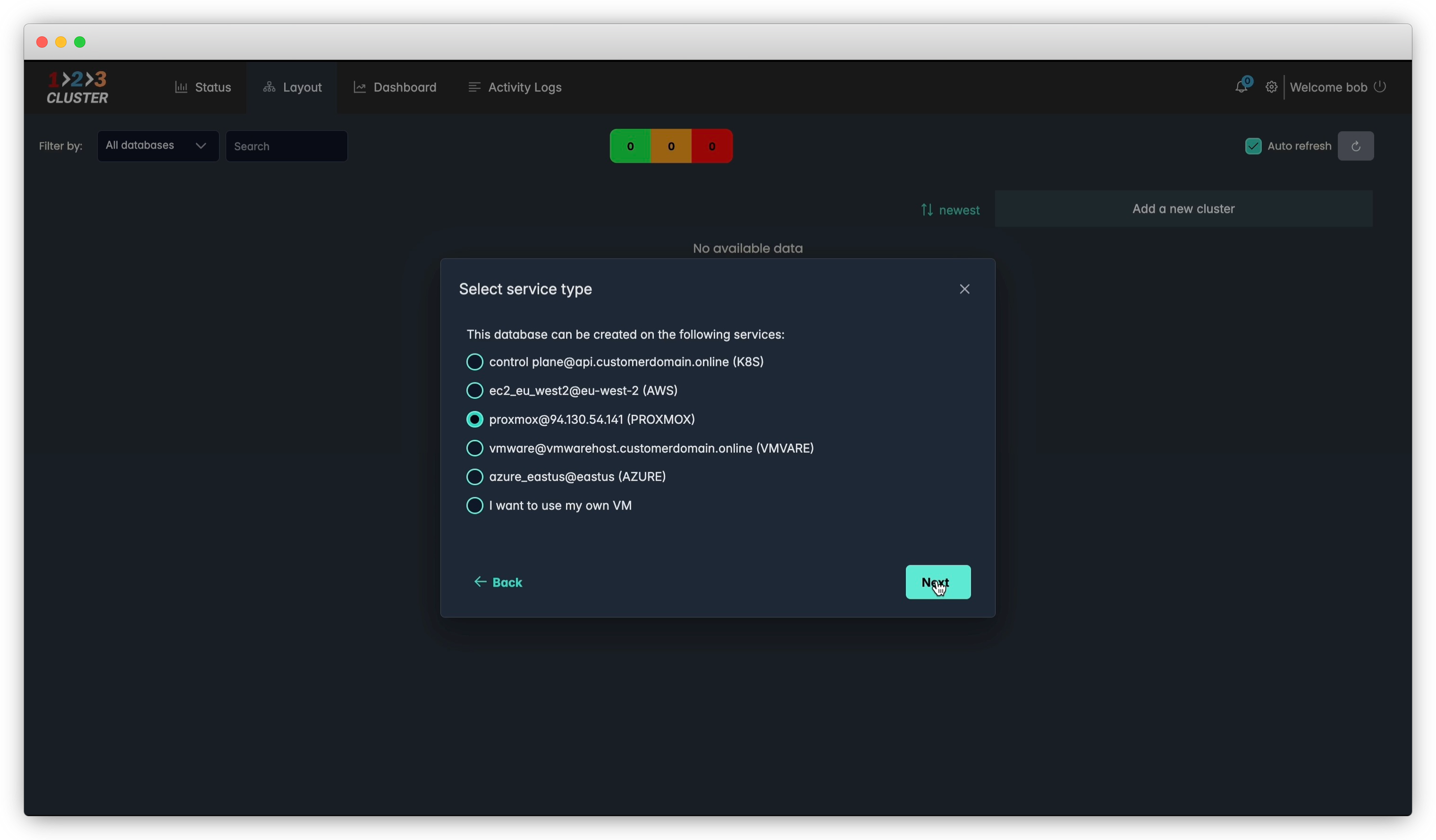Viewport: 1436px width, 840px height.
Task: Click the refresh arrow button
Action: [1356, 146]
